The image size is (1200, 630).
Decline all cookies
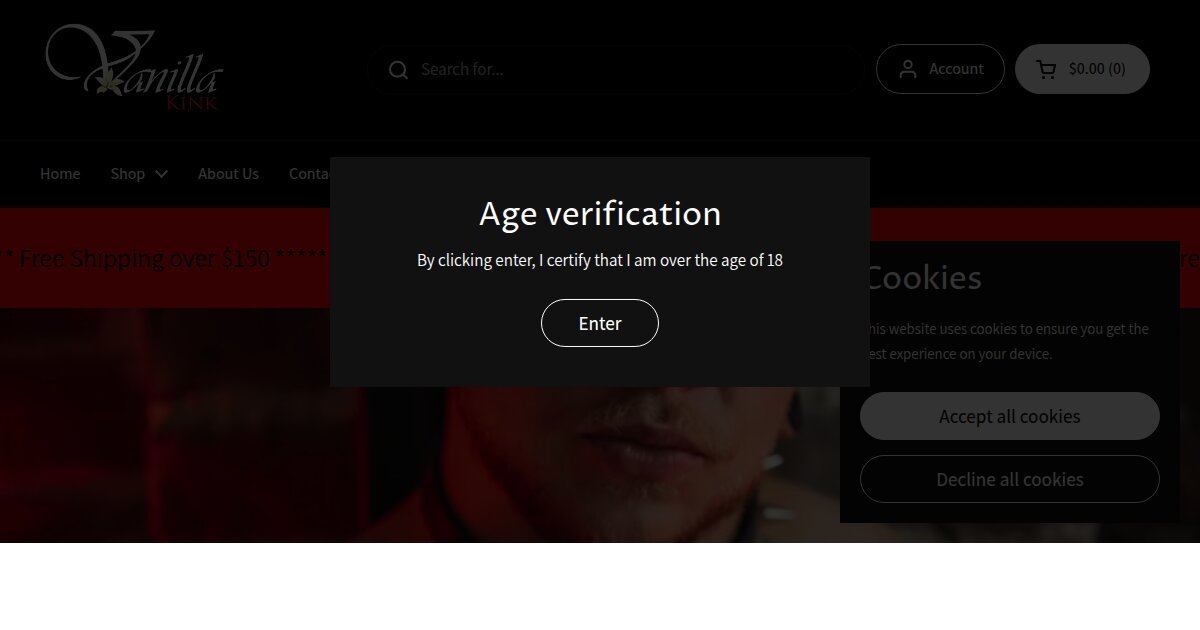tap(1009, 479)
